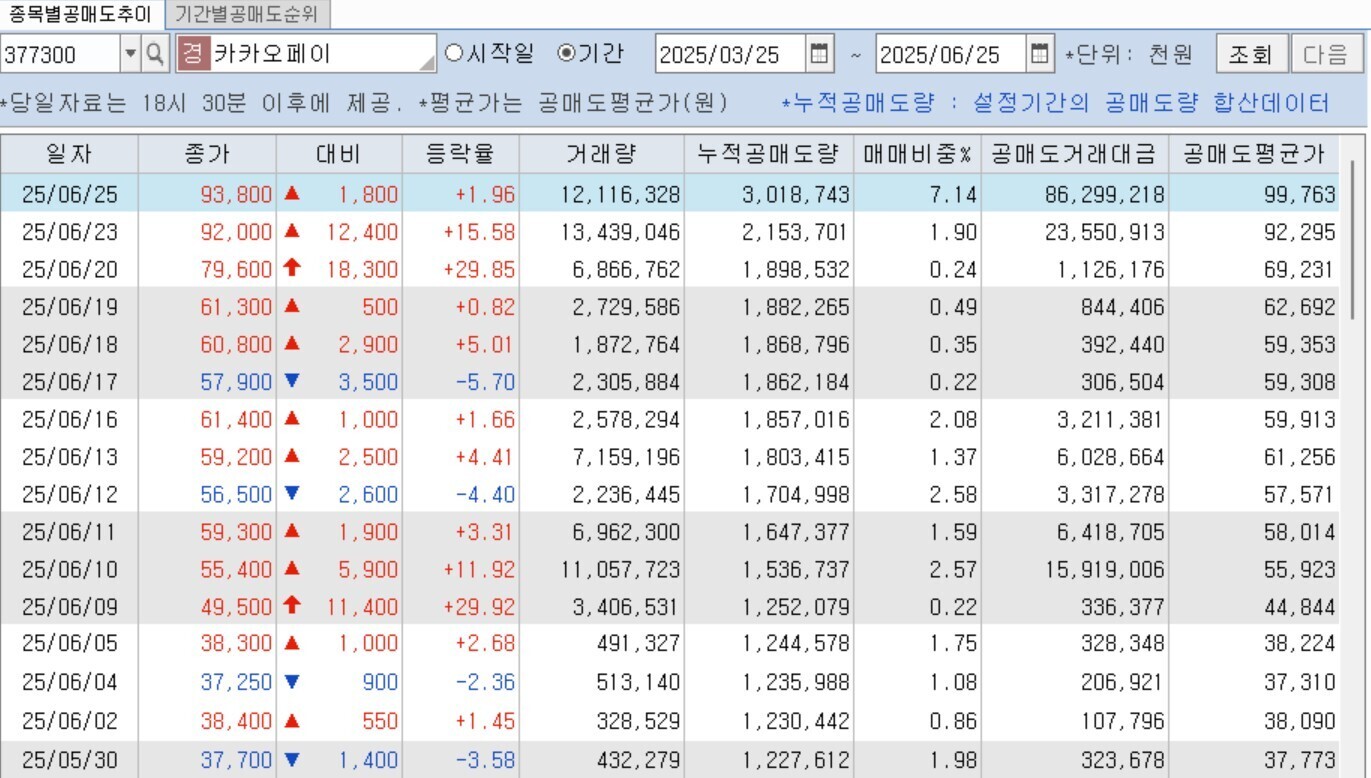Image resolution: width=1371 pixels, height=778 pixels.
Task: Click the 등락율 column header
Action: 460,154
